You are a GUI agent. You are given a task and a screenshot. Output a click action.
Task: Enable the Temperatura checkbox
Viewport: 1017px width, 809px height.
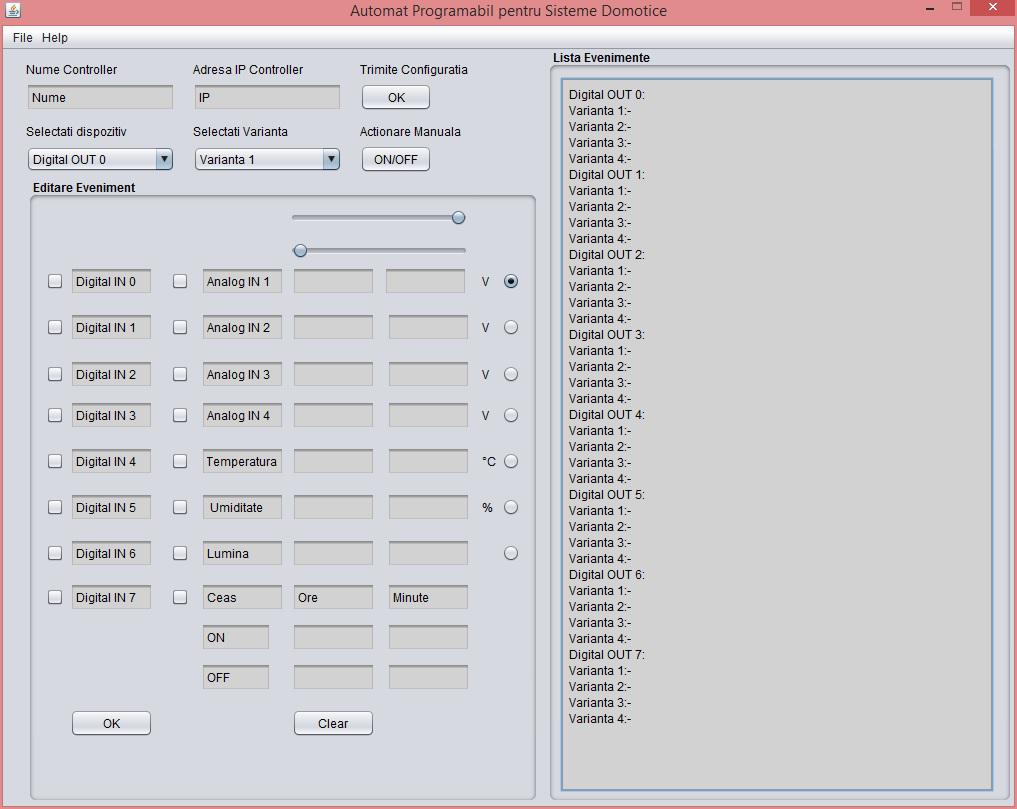click(180, 461)
